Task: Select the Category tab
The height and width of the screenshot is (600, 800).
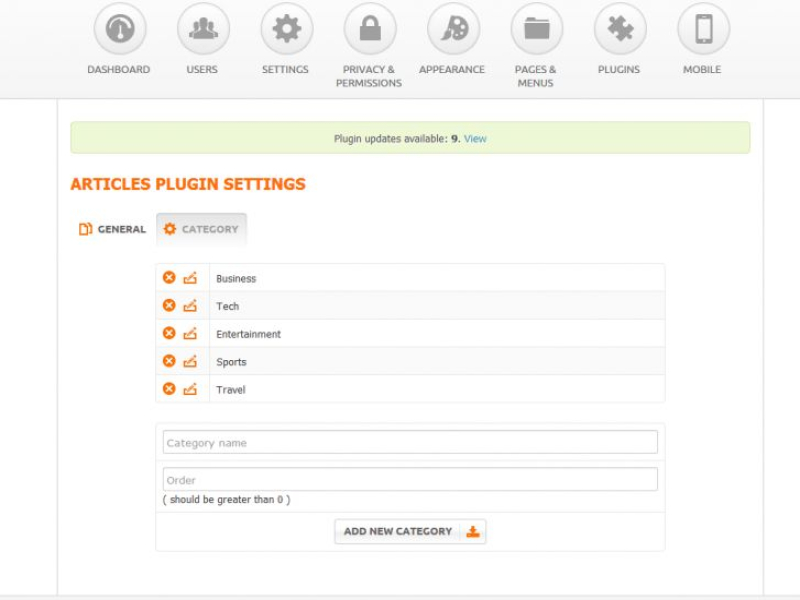Action: (201, 229)
